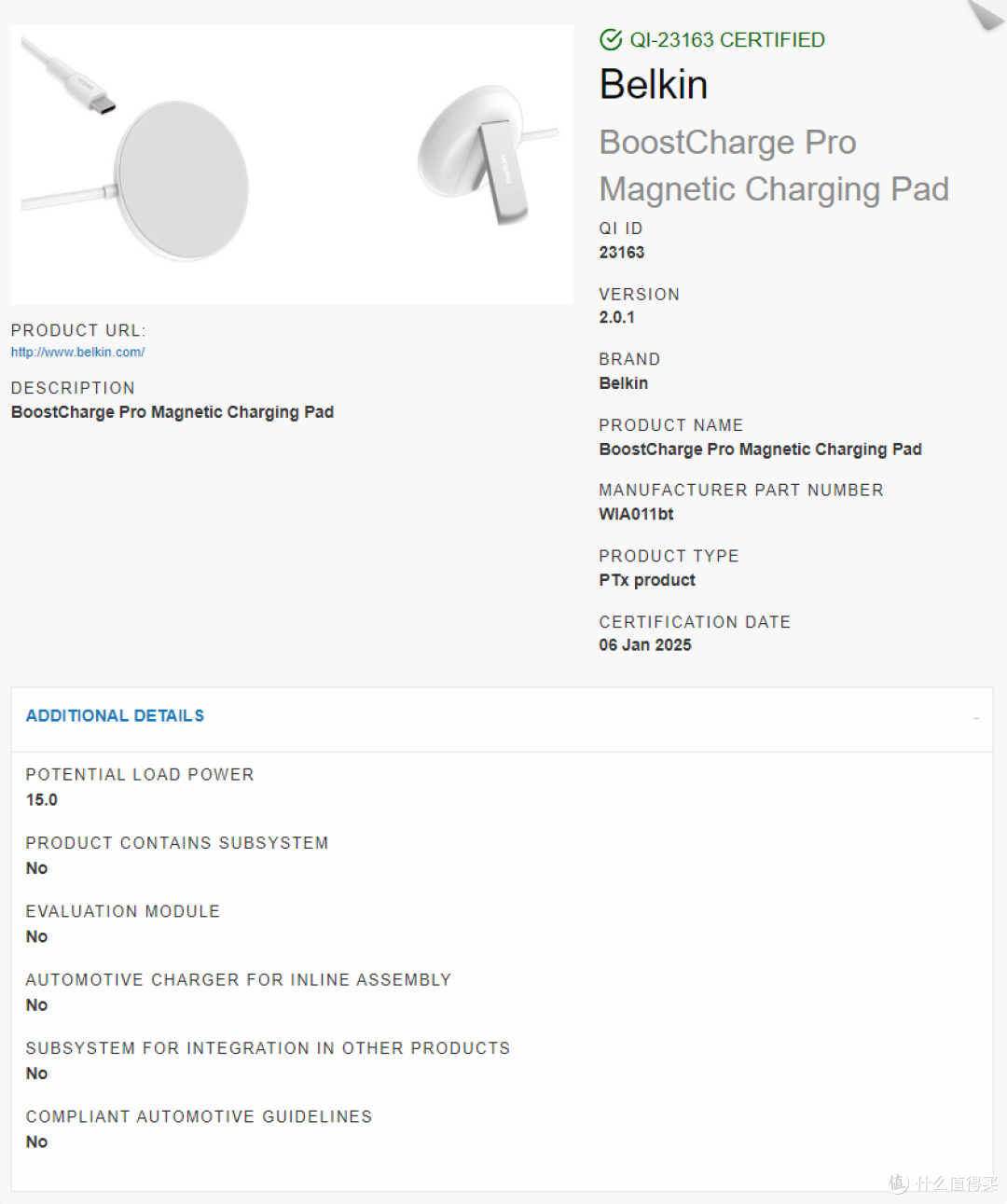Click the folded corner icon at top right
Screen dimensions: 1007x1204
pos(987,13)
